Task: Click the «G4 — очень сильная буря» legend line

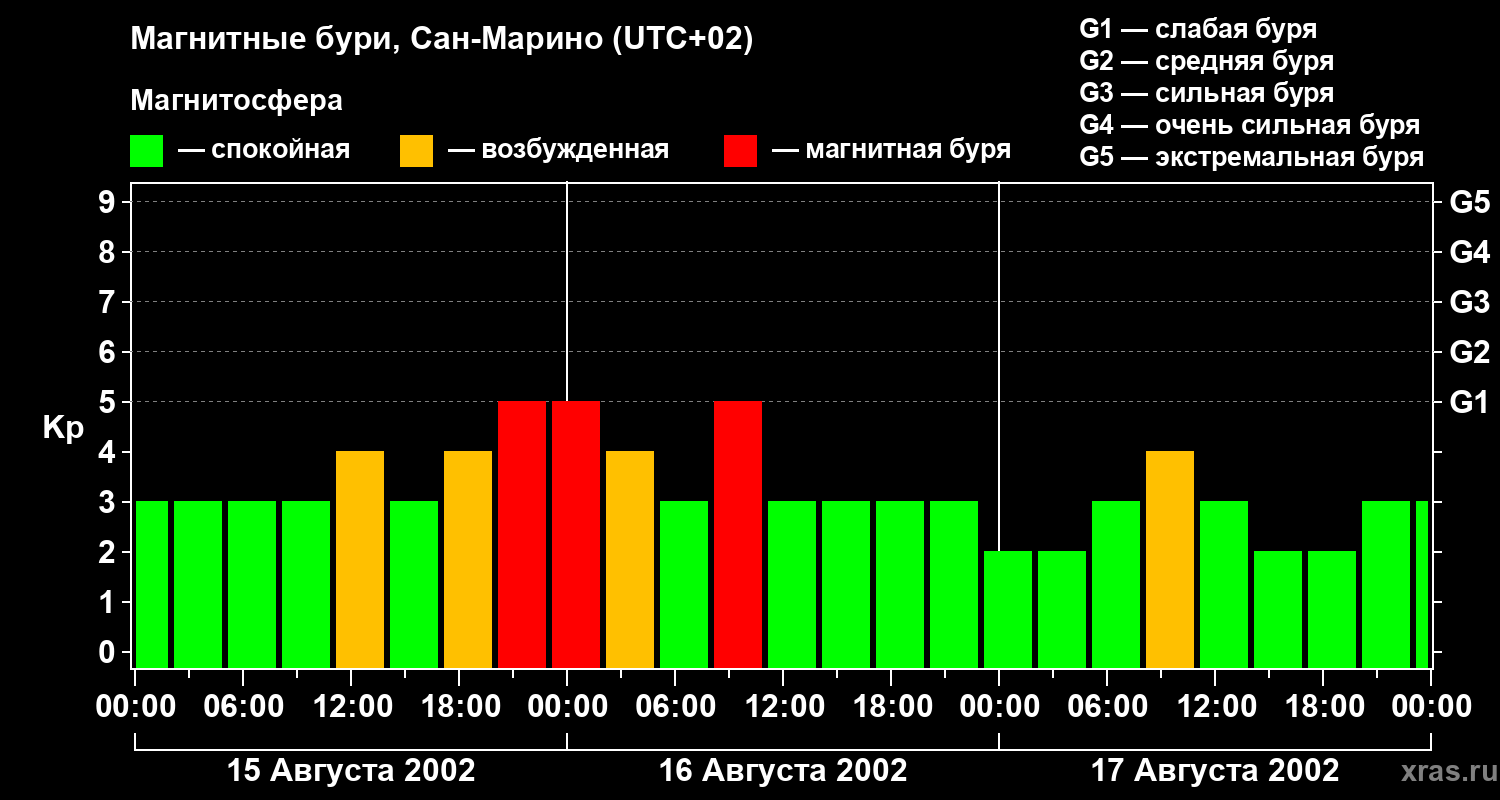Action: click(x=1250, y=125)
